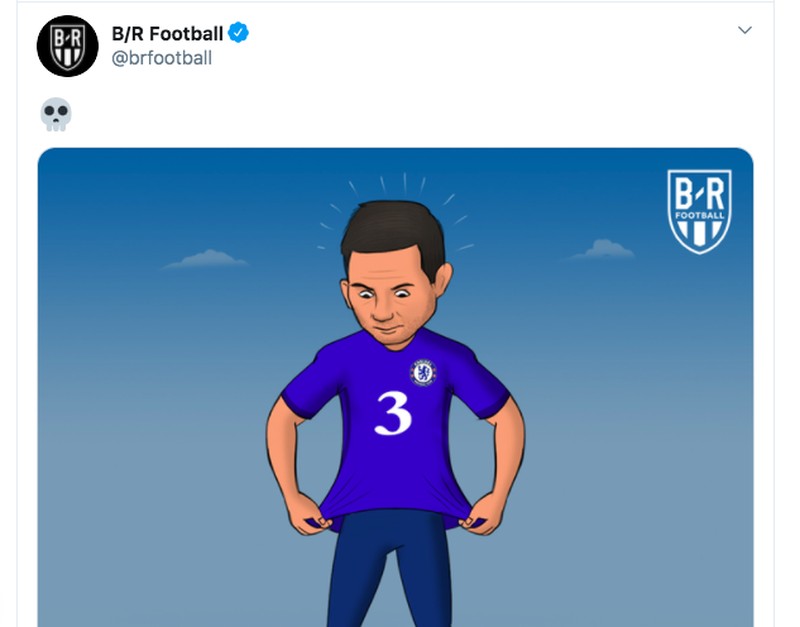Click the player's hand on the left side
Image resolution: width=800 pixels, height=627 pixels.
click(x=303, y=510)
